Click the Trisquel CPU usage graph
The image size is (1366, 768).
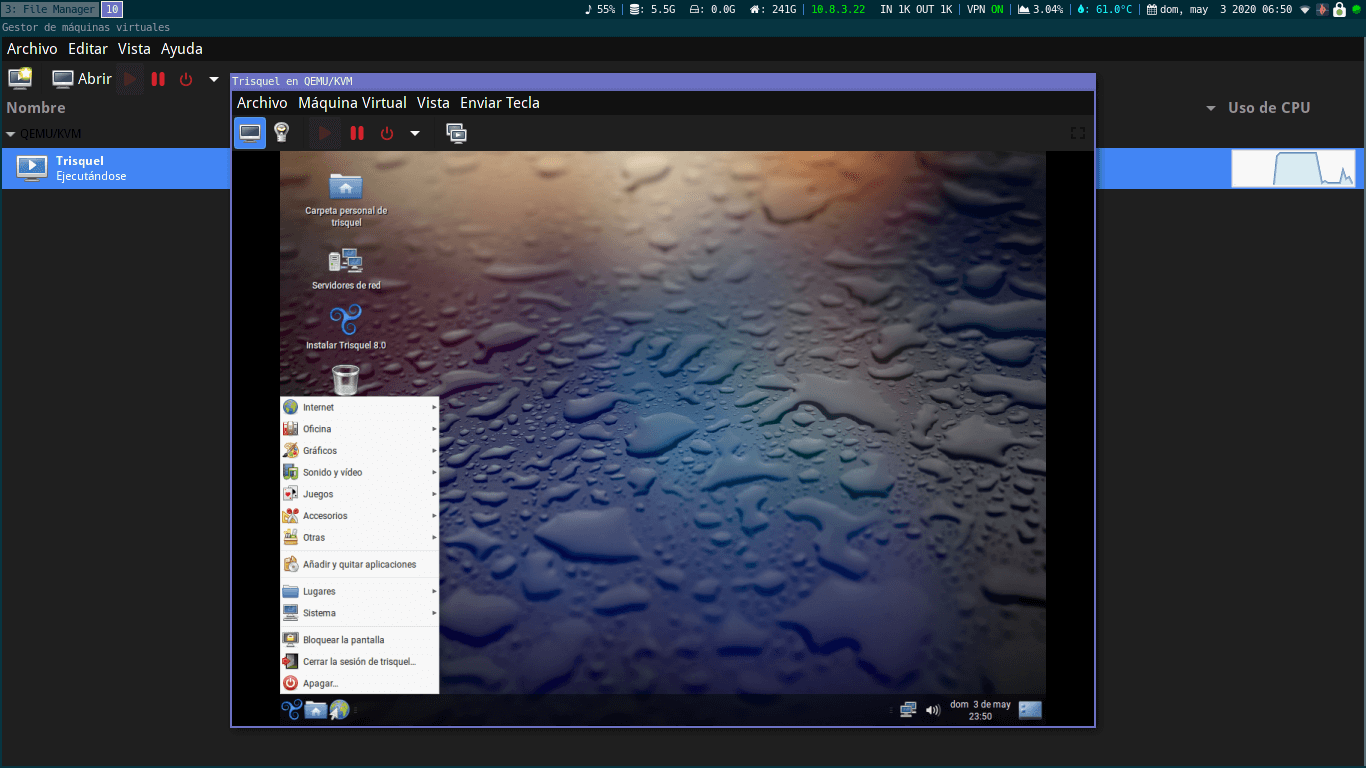tap(1293, 168)
